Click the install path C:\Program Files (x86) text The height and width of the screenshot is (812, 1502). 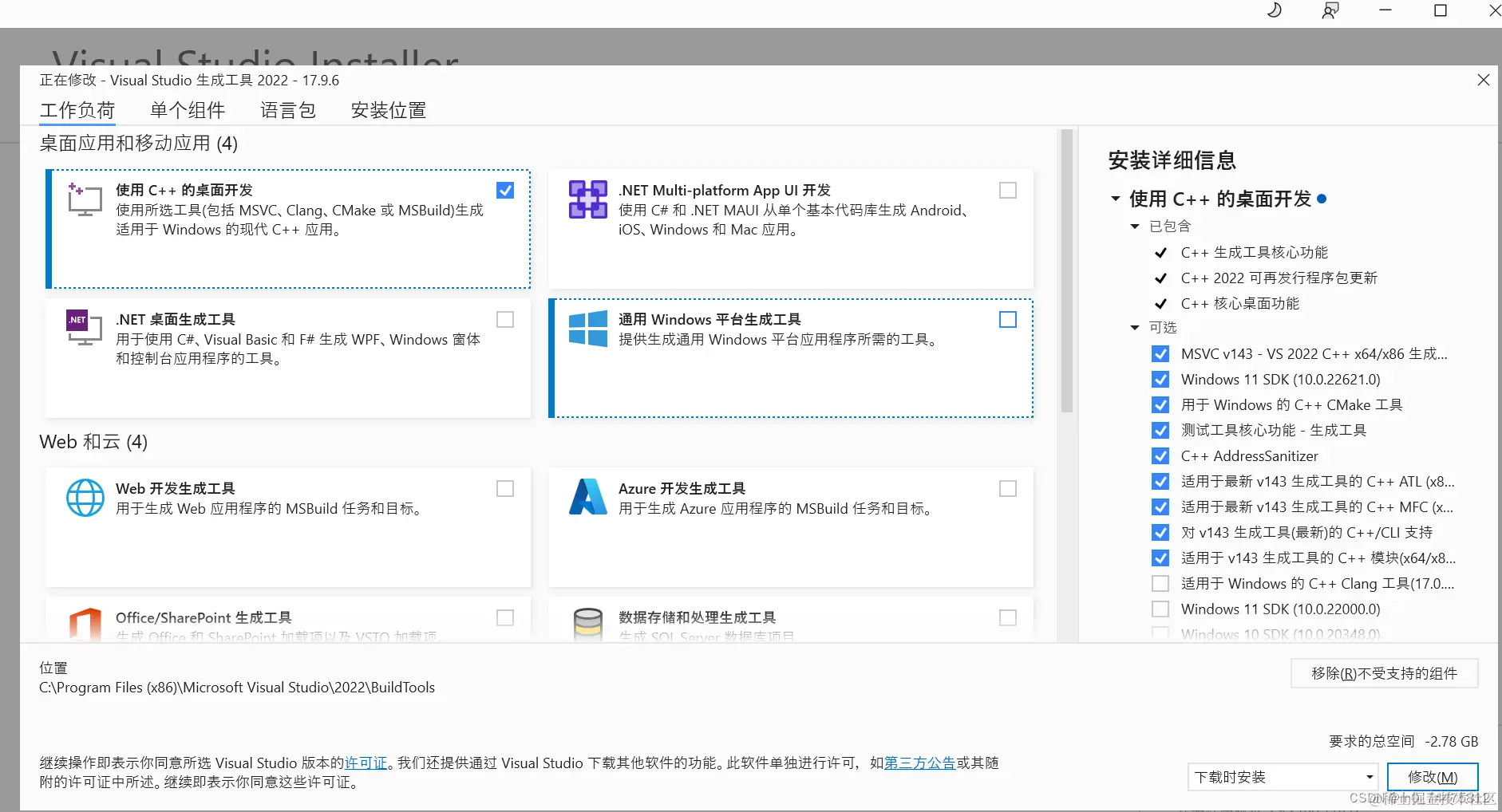pyautogui.click(x=237, y=688)
